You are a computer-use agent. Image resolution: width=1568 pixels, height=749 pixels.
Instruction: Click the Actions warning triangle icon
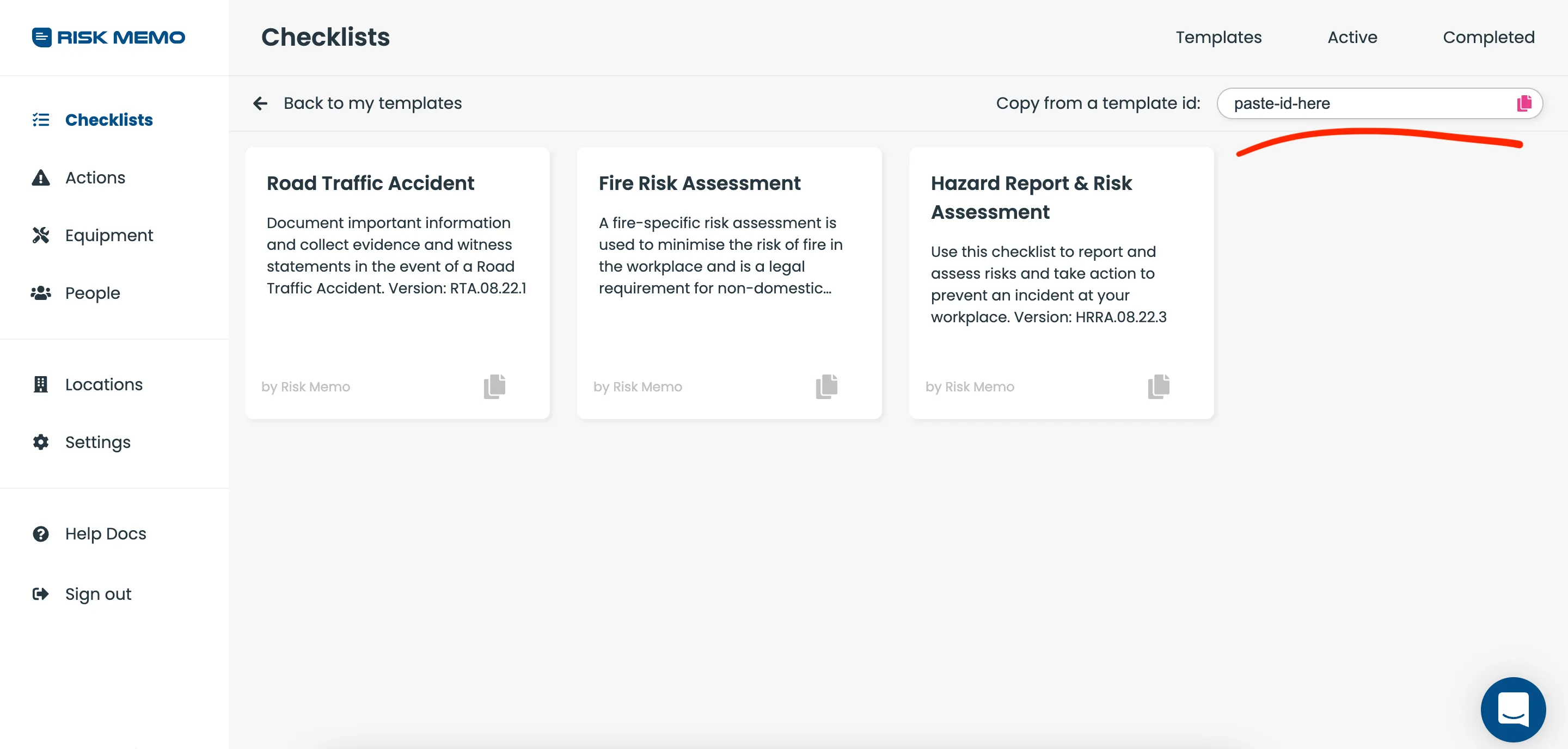point(41,177)
